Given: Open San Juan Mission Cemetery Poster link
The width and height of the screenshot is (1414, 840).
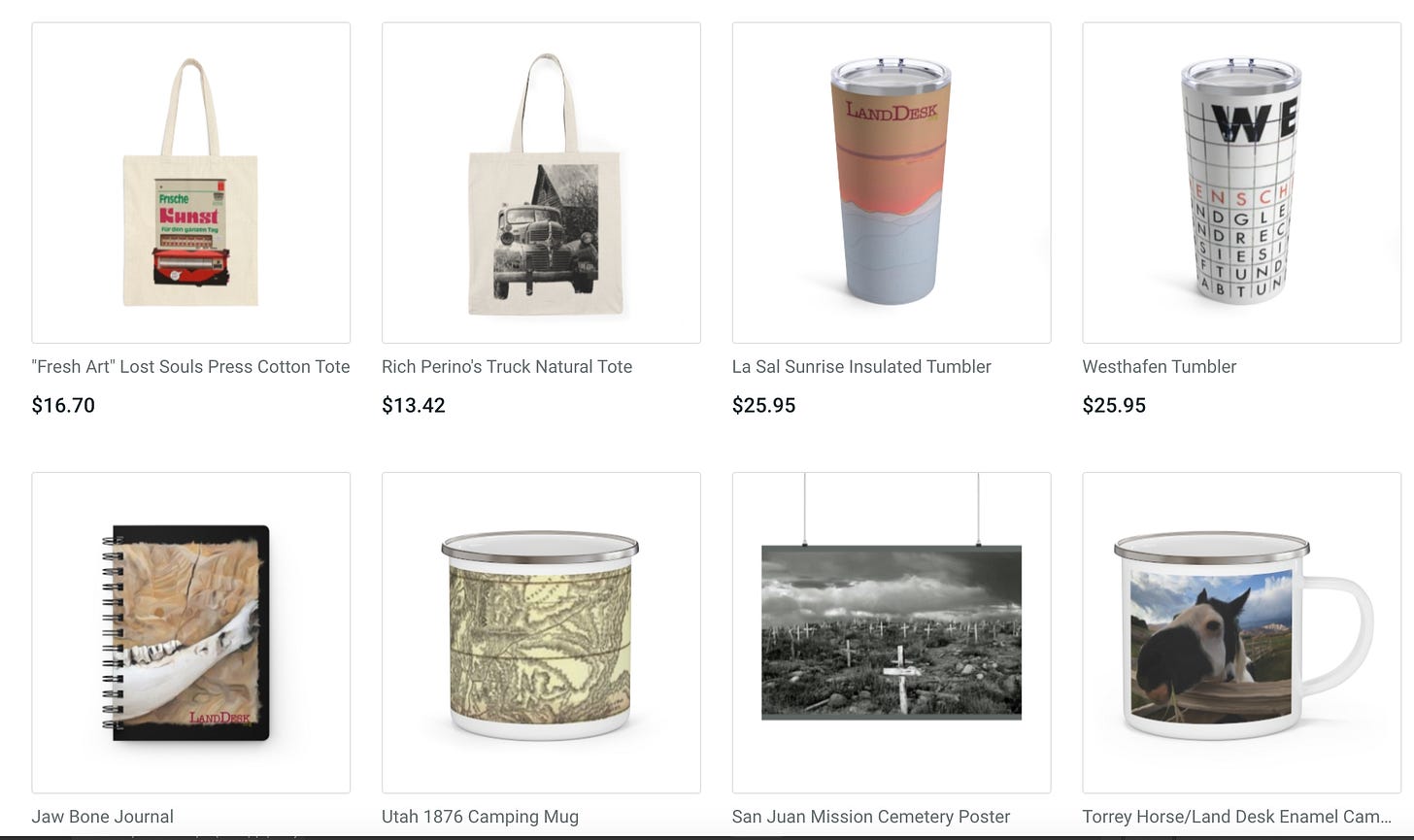Looking at the screenshot, I should click(871, 817).
